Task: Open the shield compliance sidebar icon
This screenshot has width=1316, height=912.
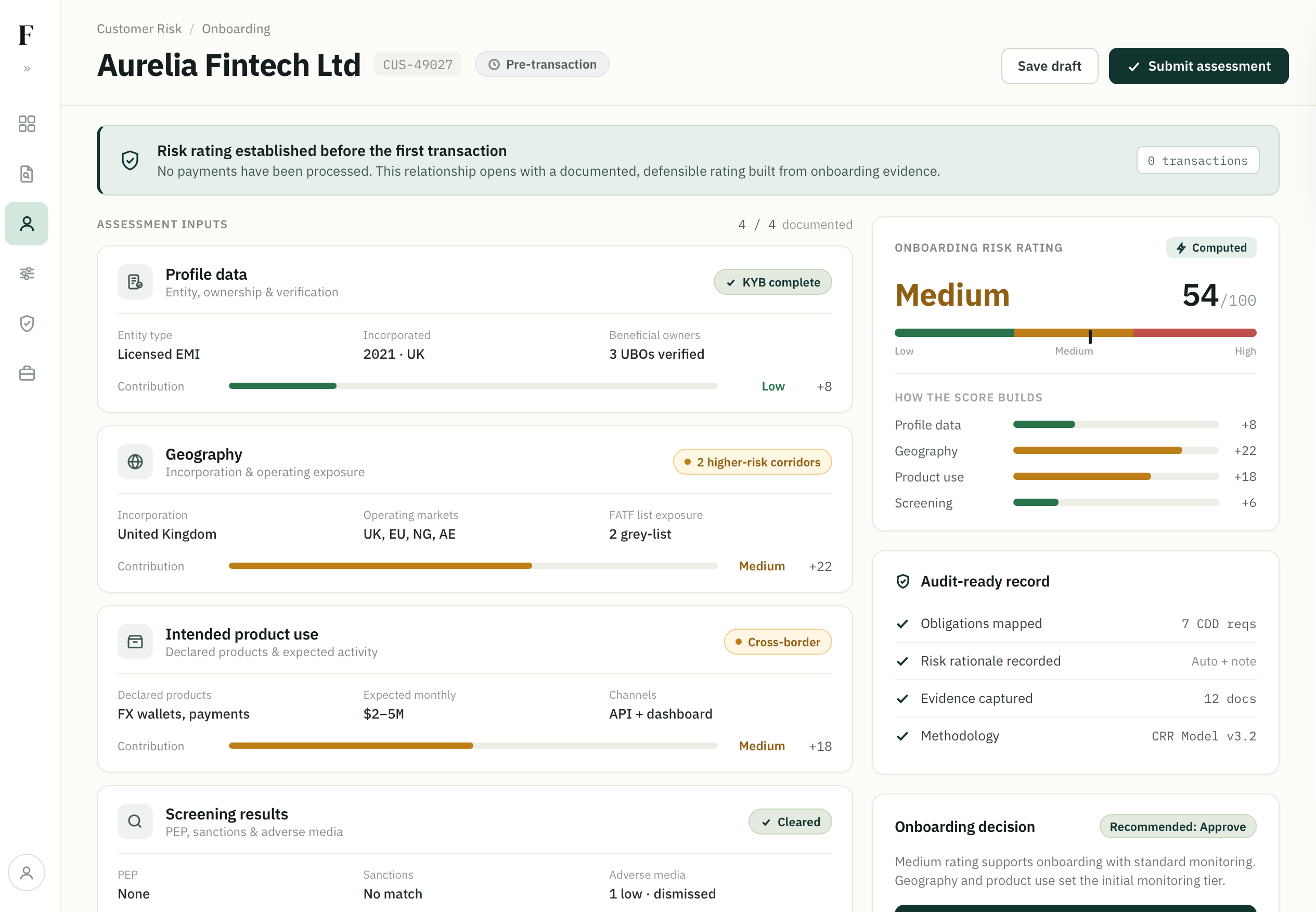Action: click(x=27, y=323)
